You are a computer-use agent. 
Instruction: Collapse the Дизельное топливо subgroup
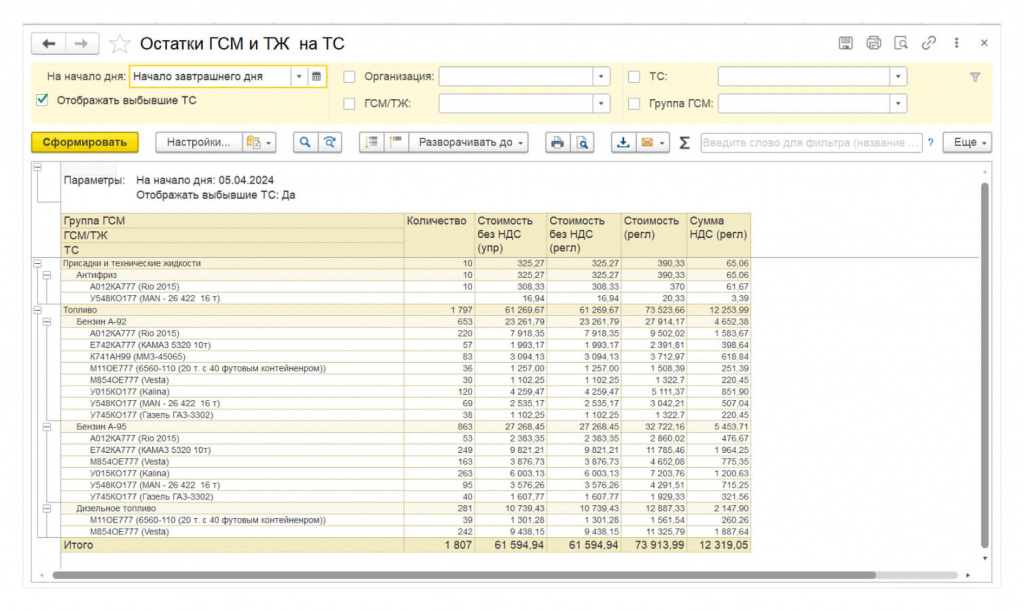(47, 509)
